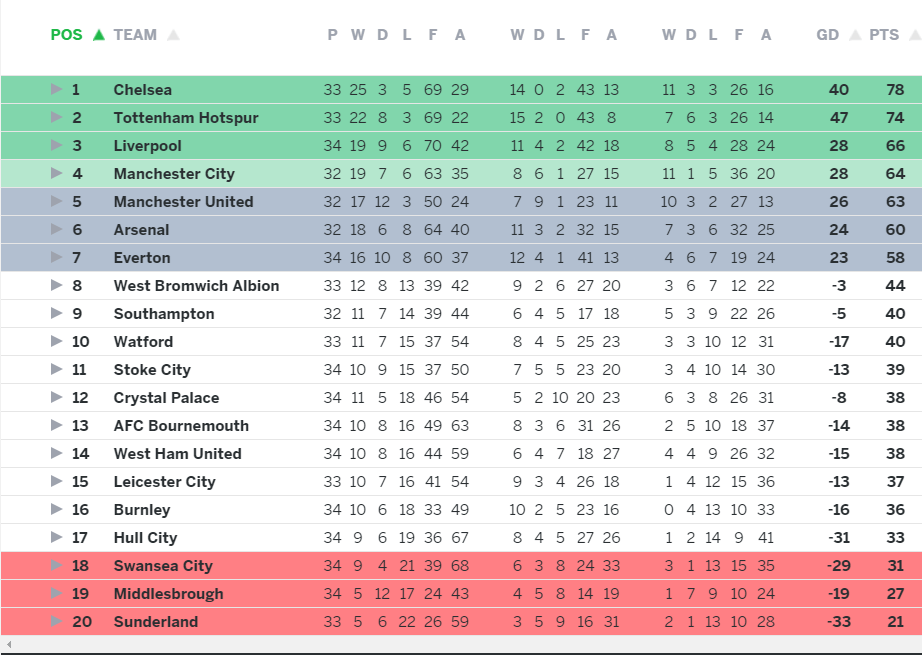Sort table by the POS header
The width and height of the screenshot is (922, 655).
point(66,35)
